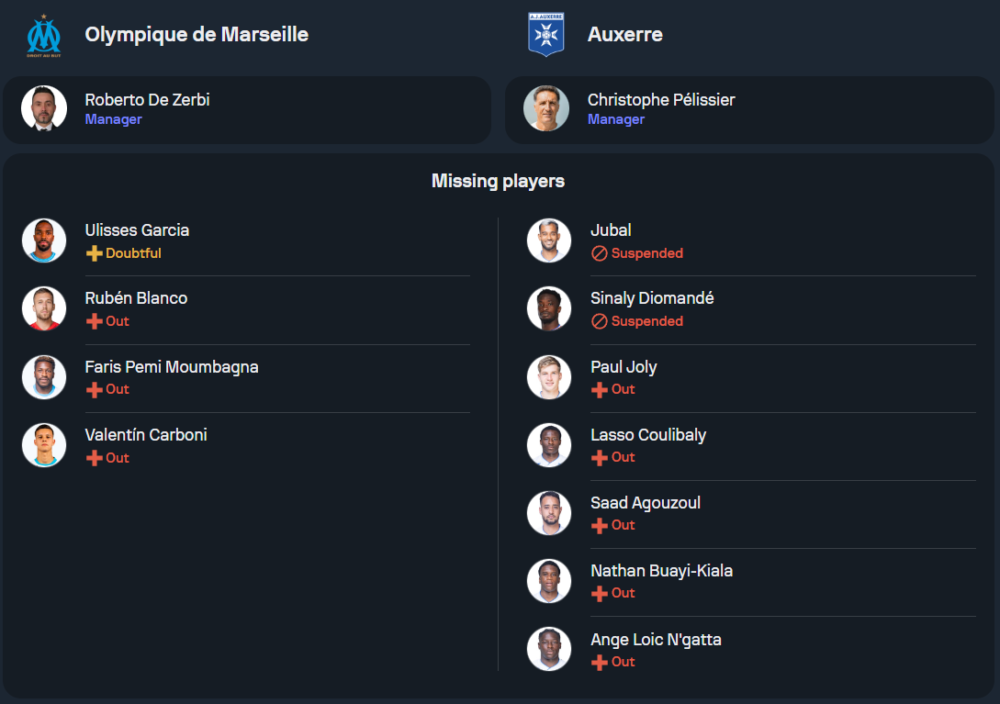The image size is (1000, 704).
Task: Click the Auxerre club crest
Action: coord(546,35)
